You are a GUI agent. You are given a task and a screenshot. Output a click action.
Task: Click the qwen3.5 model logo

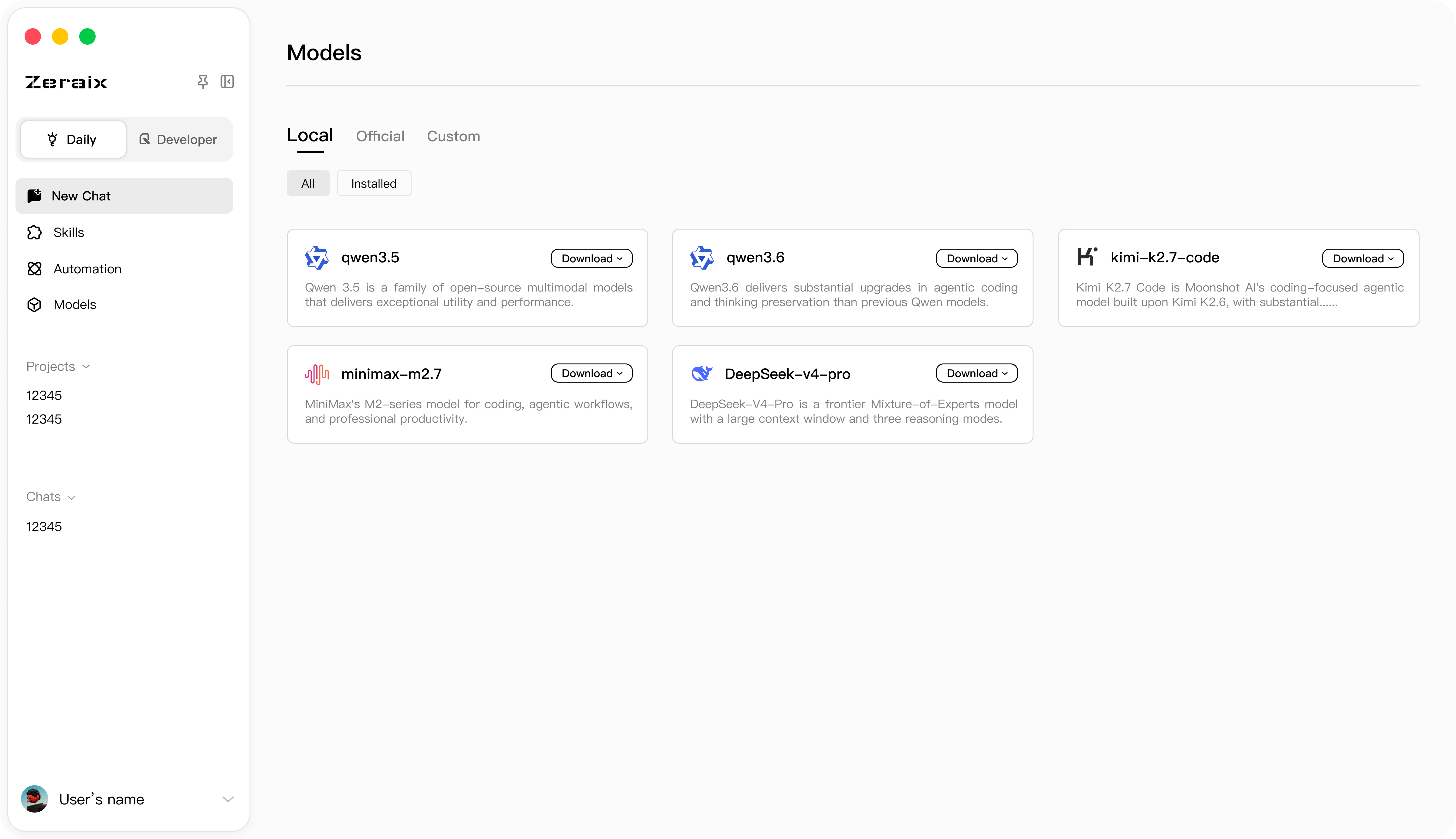[317, 257]
